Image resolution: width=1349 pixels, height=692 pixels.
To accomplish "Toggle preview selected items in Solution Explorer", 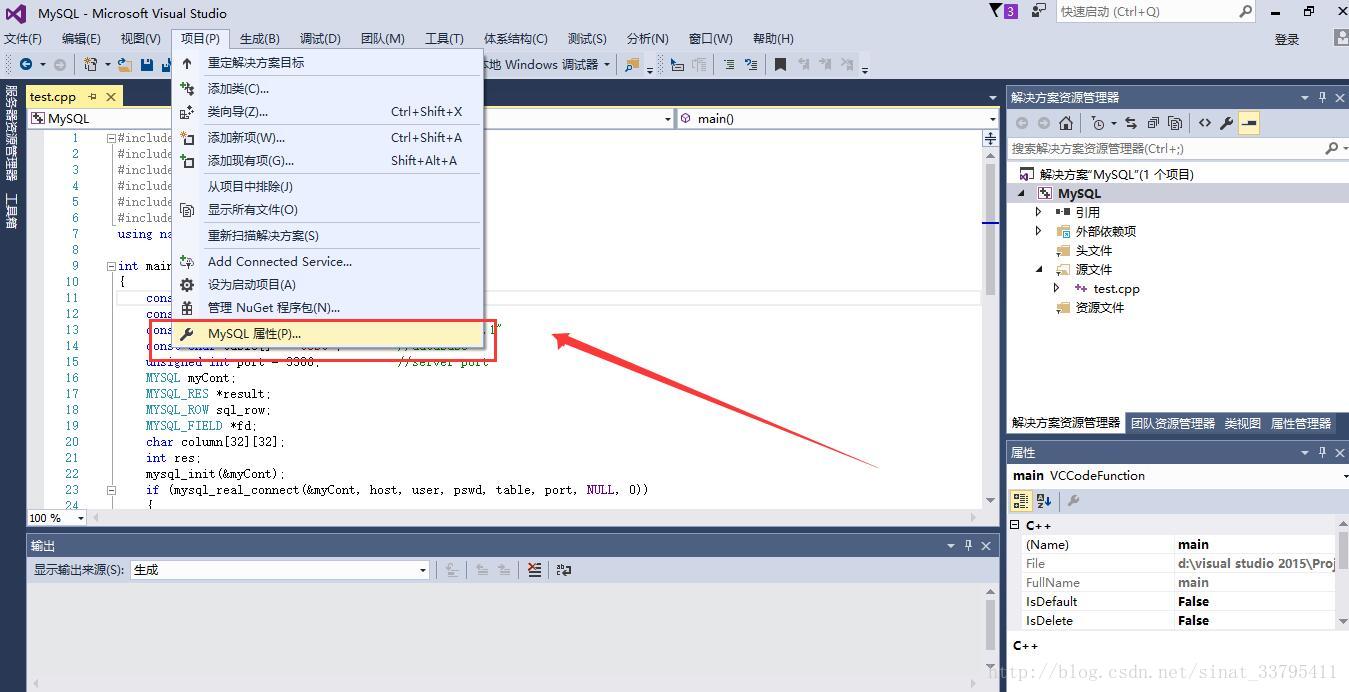I will (1249, 123).
